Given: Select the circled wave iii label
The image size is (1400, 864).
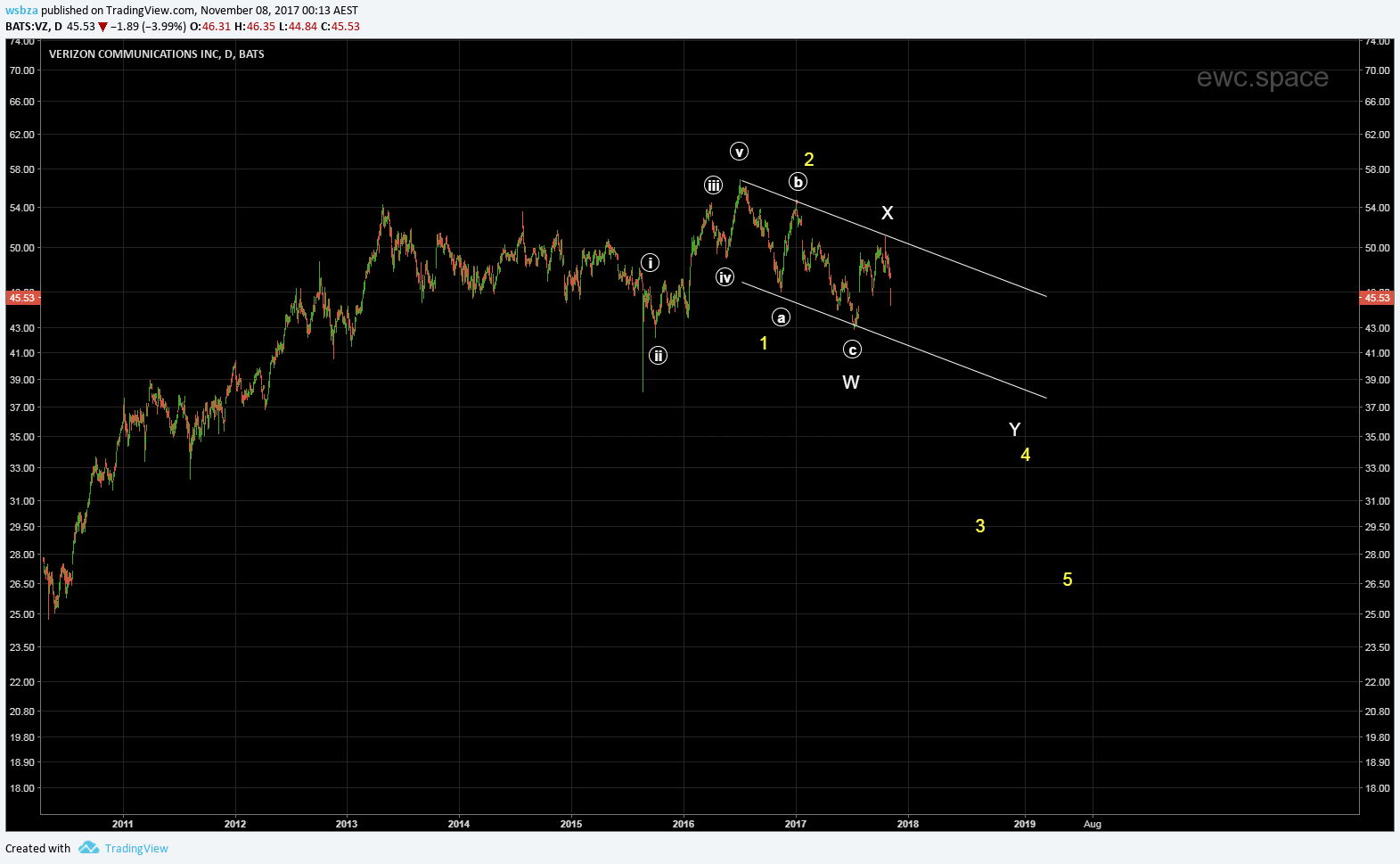Looking at the screenshot, I should [713, 185].
